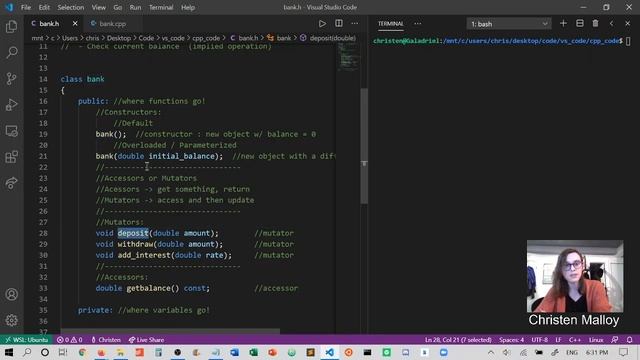Screen dimensions: 640x360
Task: Split the terminal panel
Action: click(x=580, y=24)
